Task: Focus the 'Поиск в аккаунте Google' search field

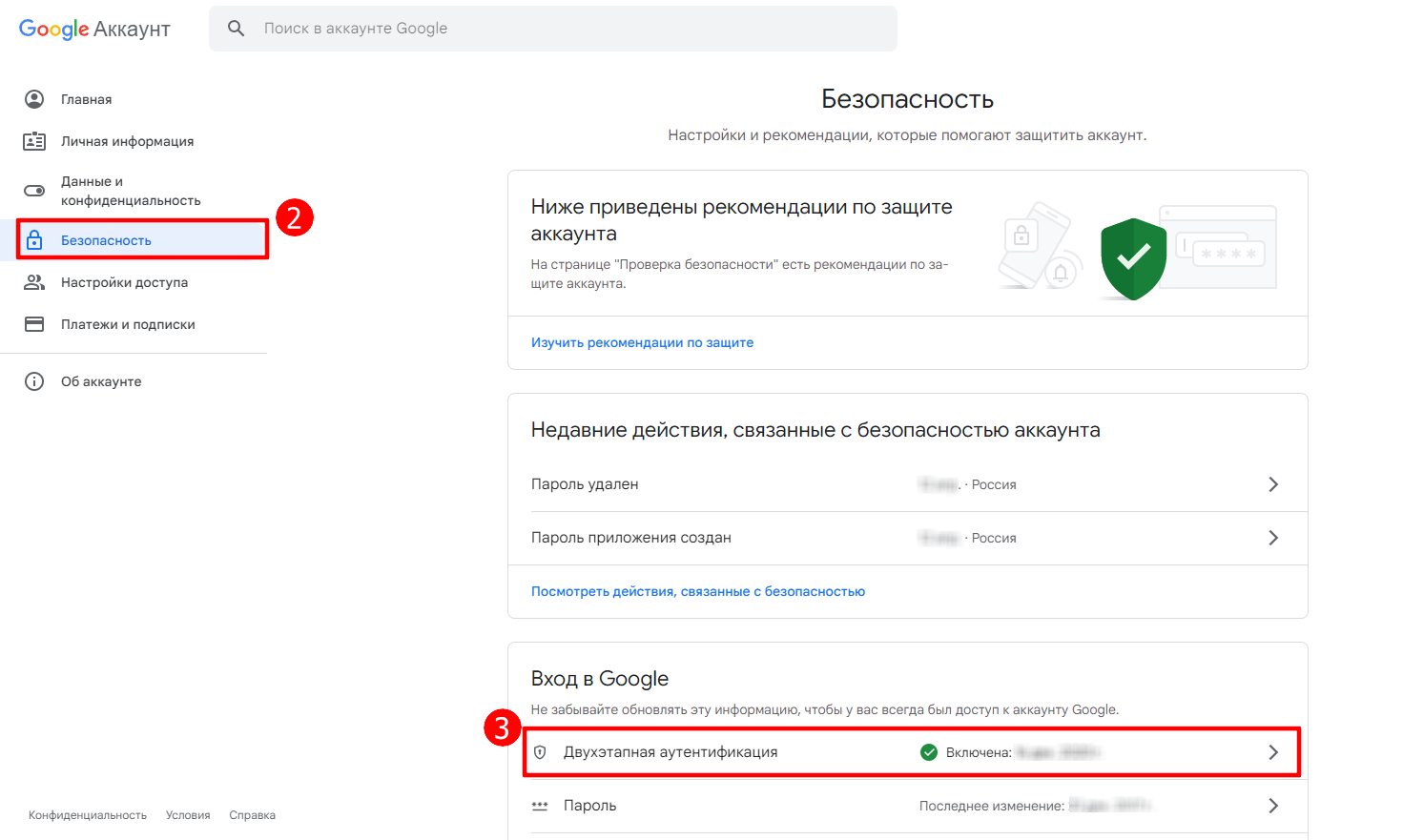Action: [553, 29]
